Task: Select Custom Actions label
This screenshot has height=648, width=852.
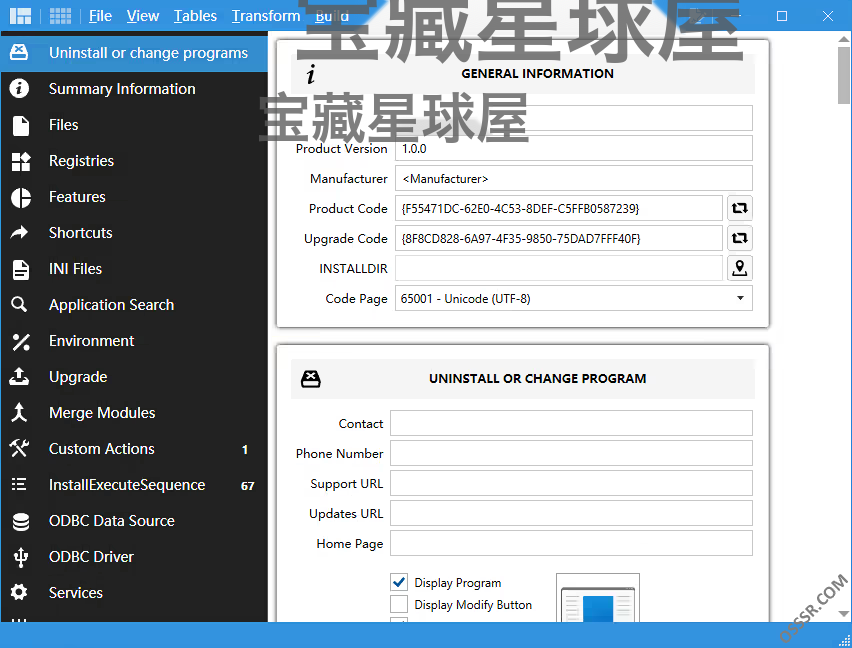Action: click(102, 449)
